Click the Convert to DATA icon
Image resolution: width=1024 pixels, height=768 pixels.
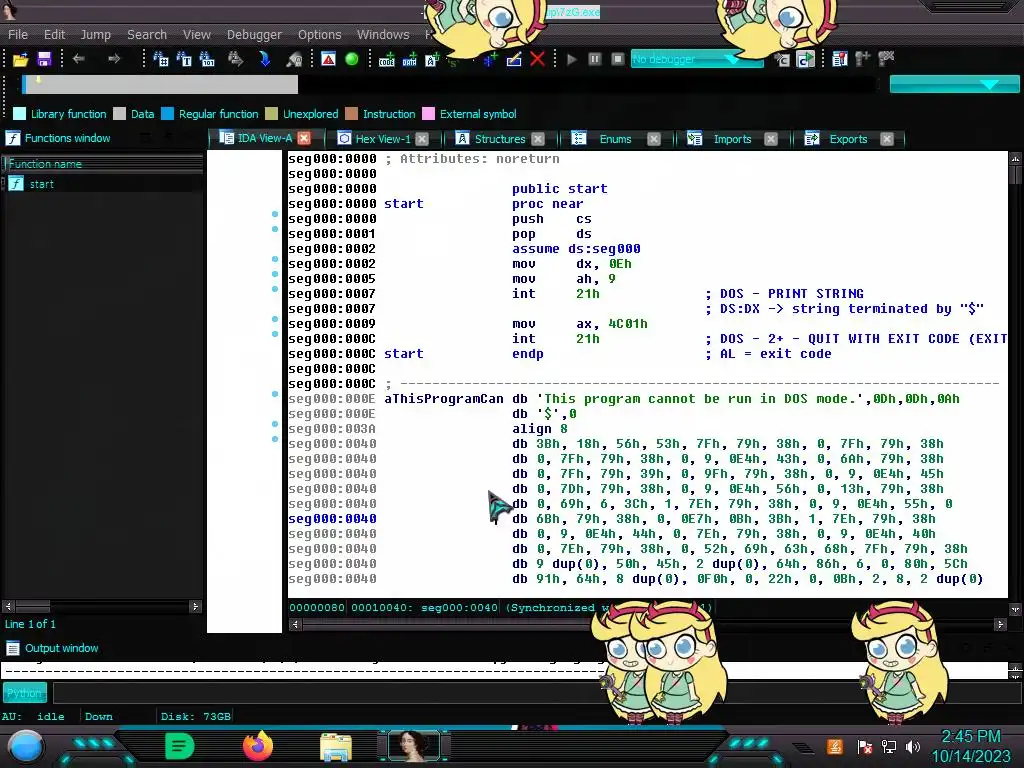[x=409, y=59]
